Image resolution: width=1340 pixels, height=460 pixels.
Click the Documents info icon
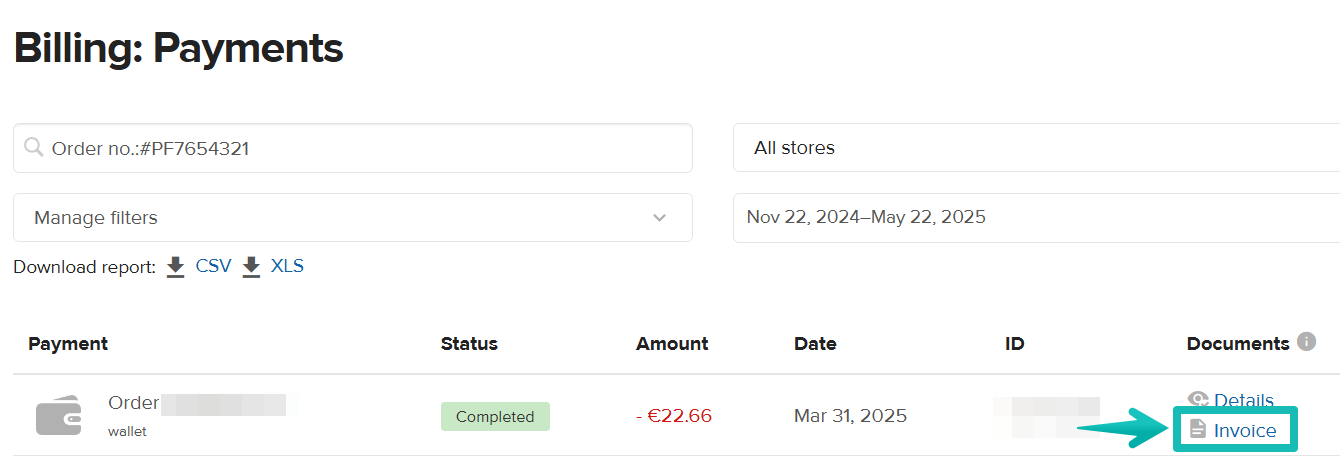click(1306, 342)
